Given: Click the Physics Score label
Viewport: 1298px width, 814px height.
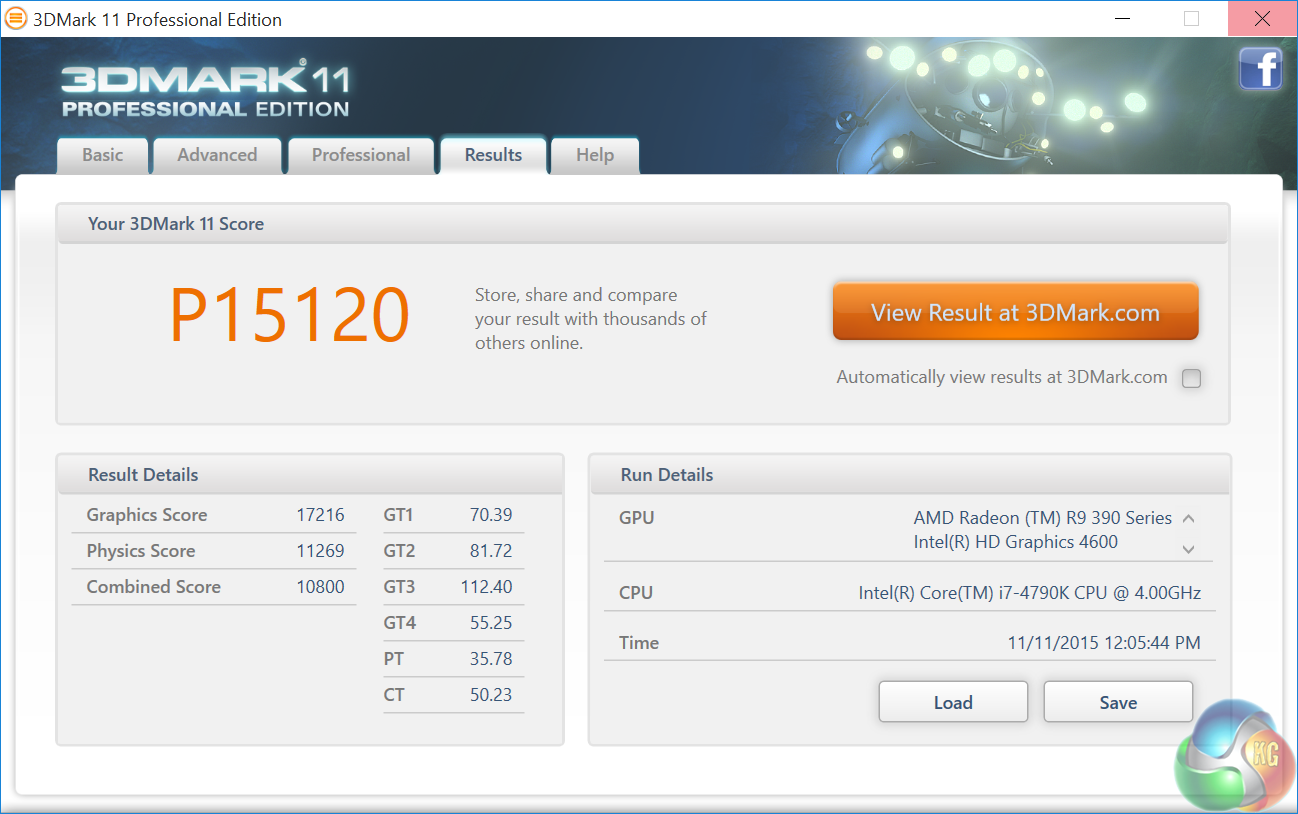Looking at the screenshot, I should (x=140, y=551).
